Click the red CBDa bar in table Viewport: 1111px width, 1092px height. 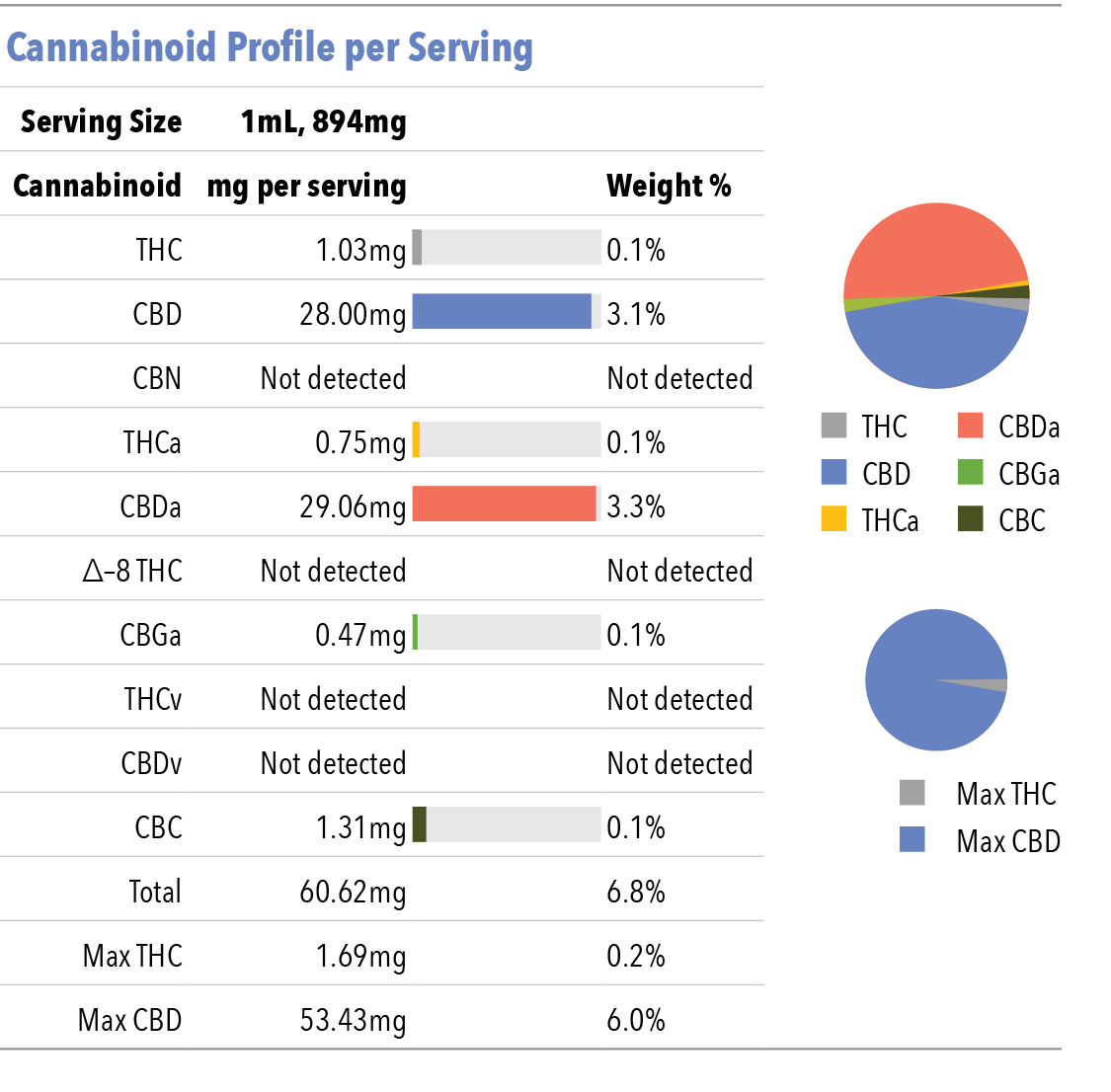[x=505, y=504]
